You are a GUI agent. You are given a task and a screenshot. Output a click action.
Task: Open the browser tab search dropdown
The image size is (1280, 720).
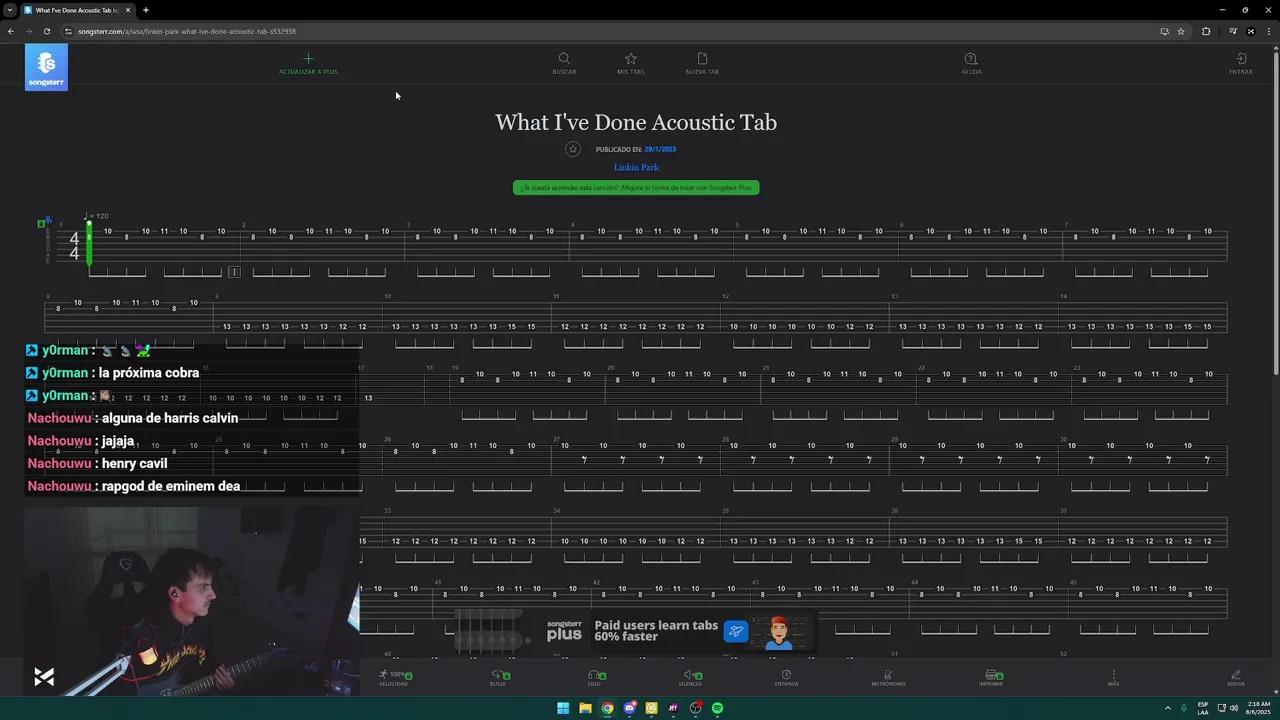9,10
